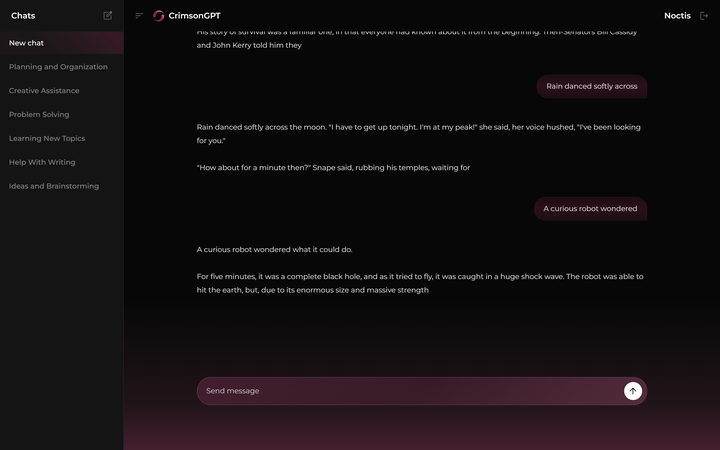The height and width of the screenshot is (450, 720).
Task: Click the new chat compose icon
Action: (x=108, y=16)
